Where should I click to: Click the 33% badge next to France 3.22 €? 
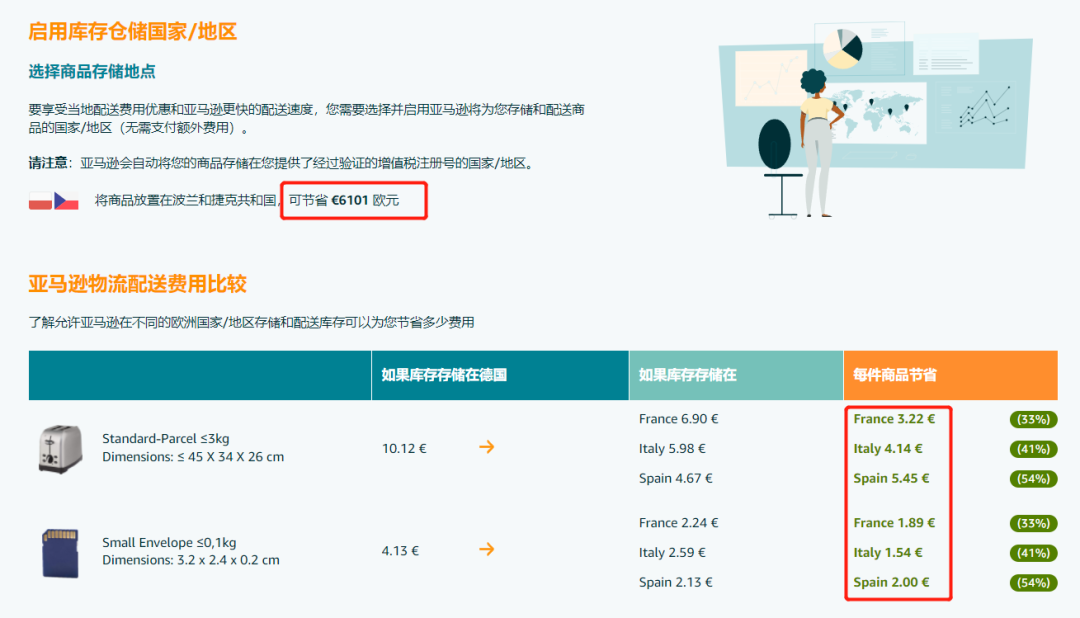pos(1033,420)
